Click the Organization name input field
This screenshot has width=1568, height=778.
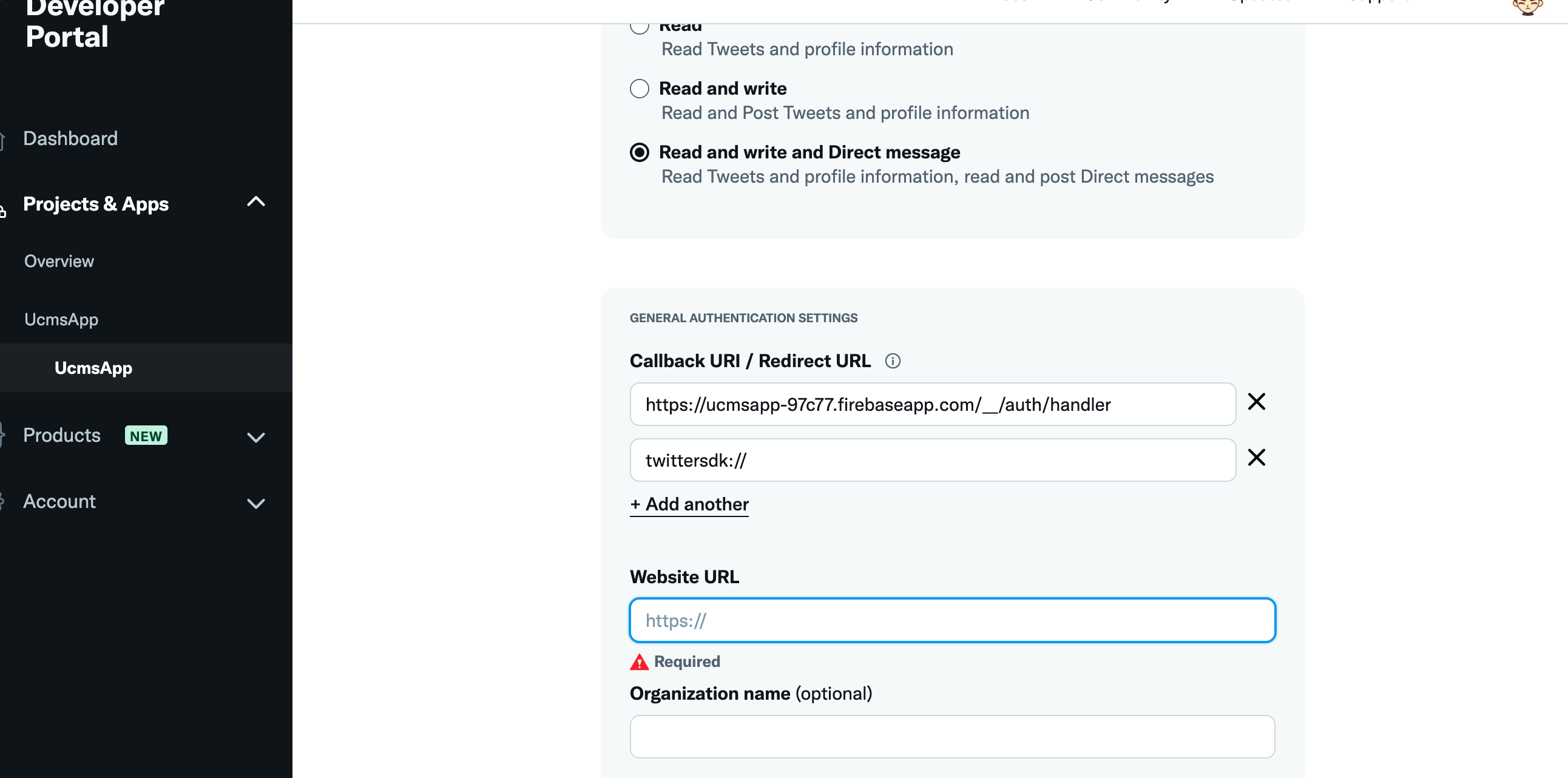(x=952, y=737)
